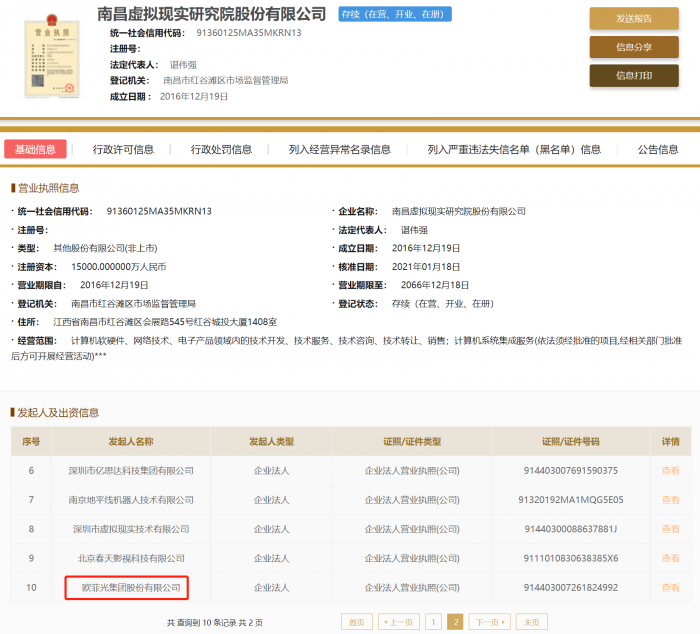This screenshot has width=700, height=634.
Task: View details for 欧菲光集团股份有限公司 row
Action: (671, 588)
